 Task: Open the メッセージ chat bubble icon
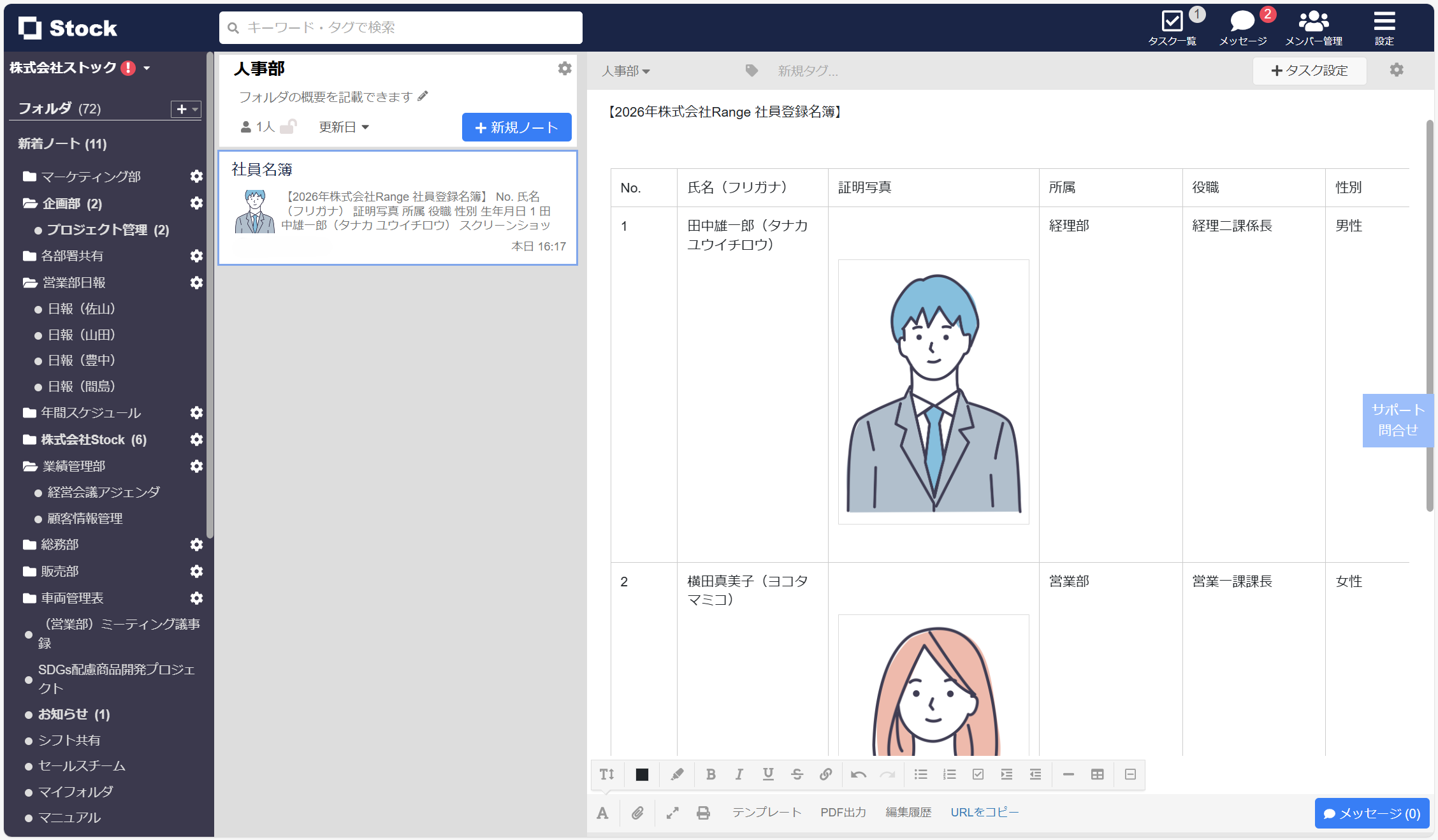click(x=1242, y=22)
